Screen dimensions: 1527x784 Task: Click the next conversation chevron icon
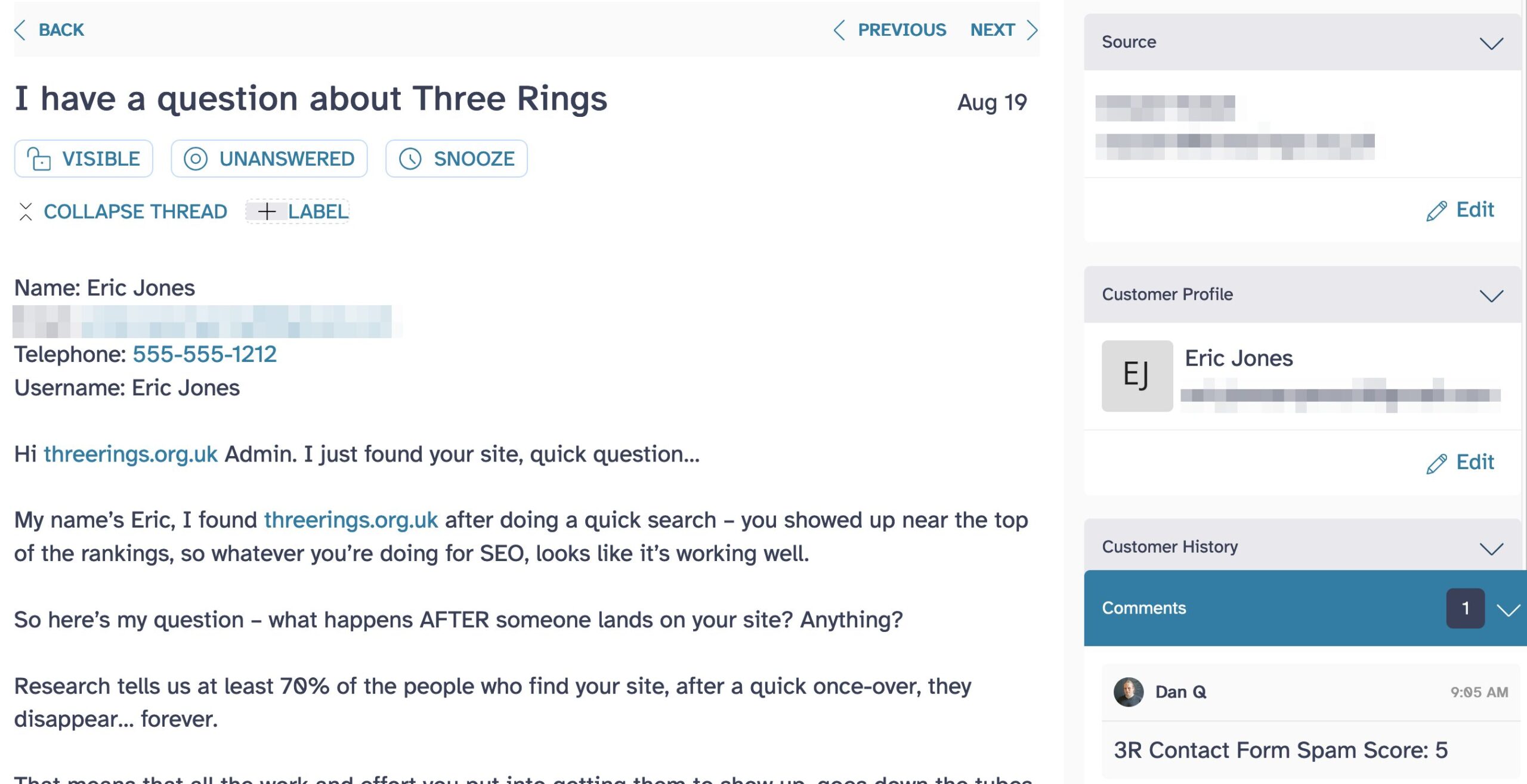click(x=1032, y=30)
